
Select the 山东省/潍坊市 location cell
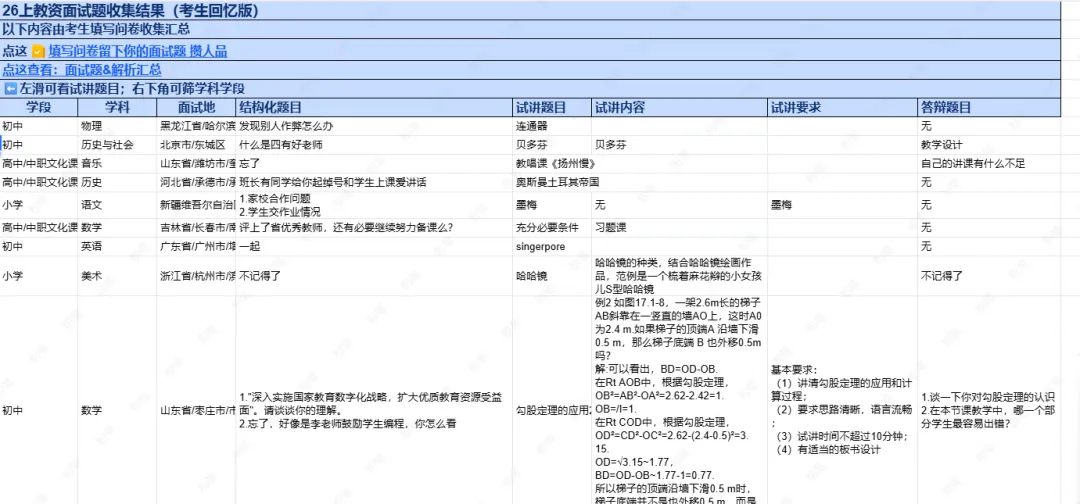pos(196,164)
